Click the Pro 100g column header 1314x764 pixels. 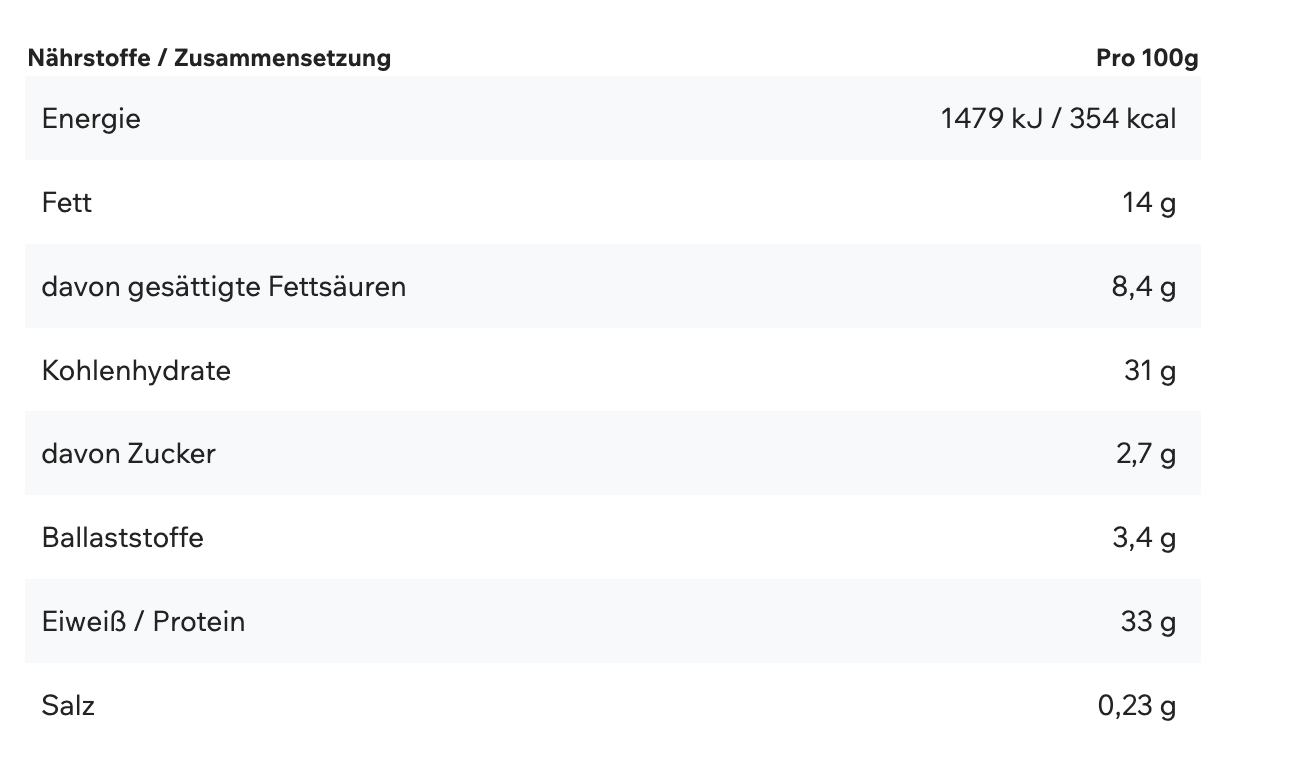(x=1146, y=58)
